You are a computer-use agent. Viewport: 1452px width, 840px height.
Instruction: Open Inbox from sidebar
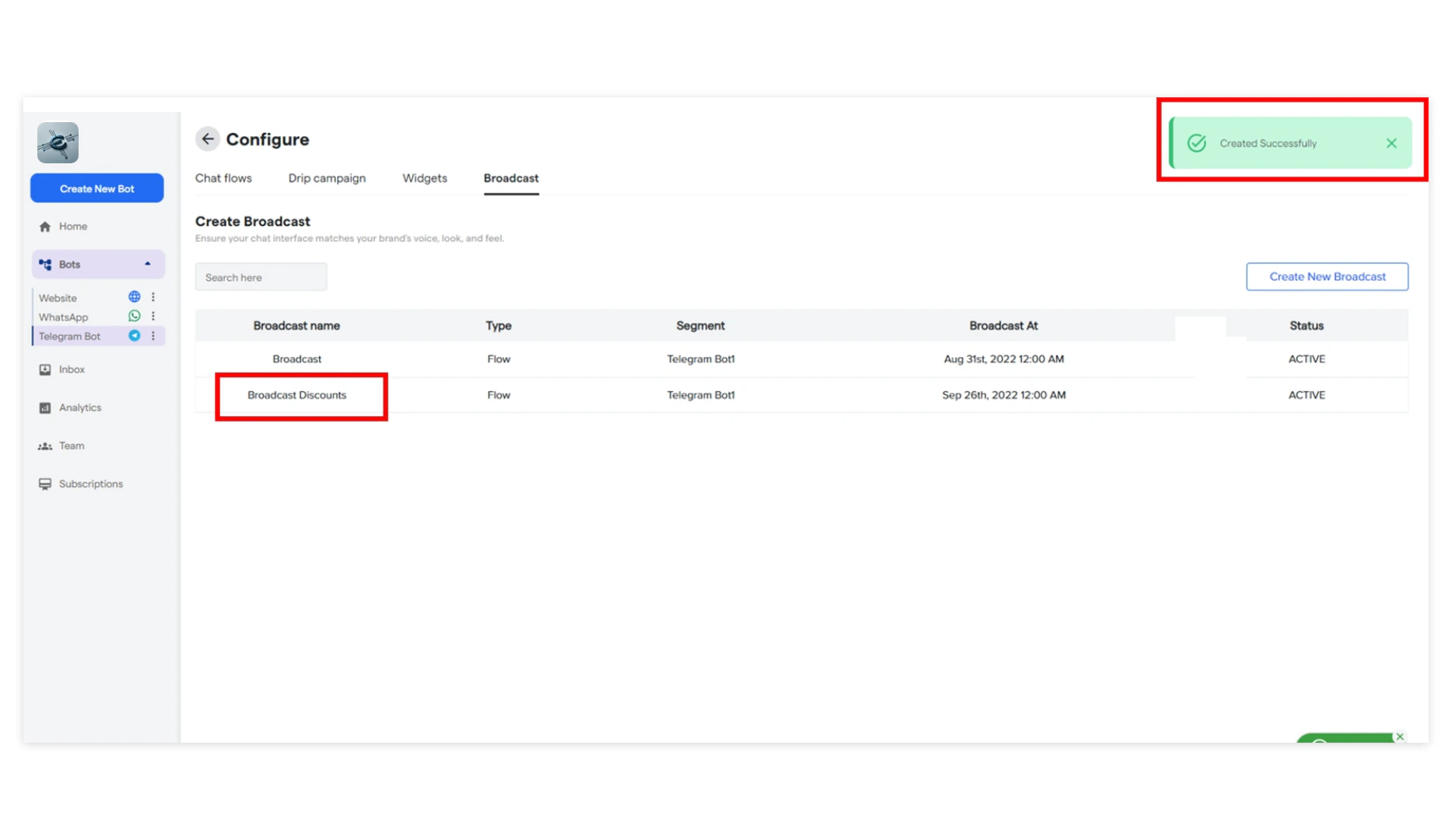[72, 369]
